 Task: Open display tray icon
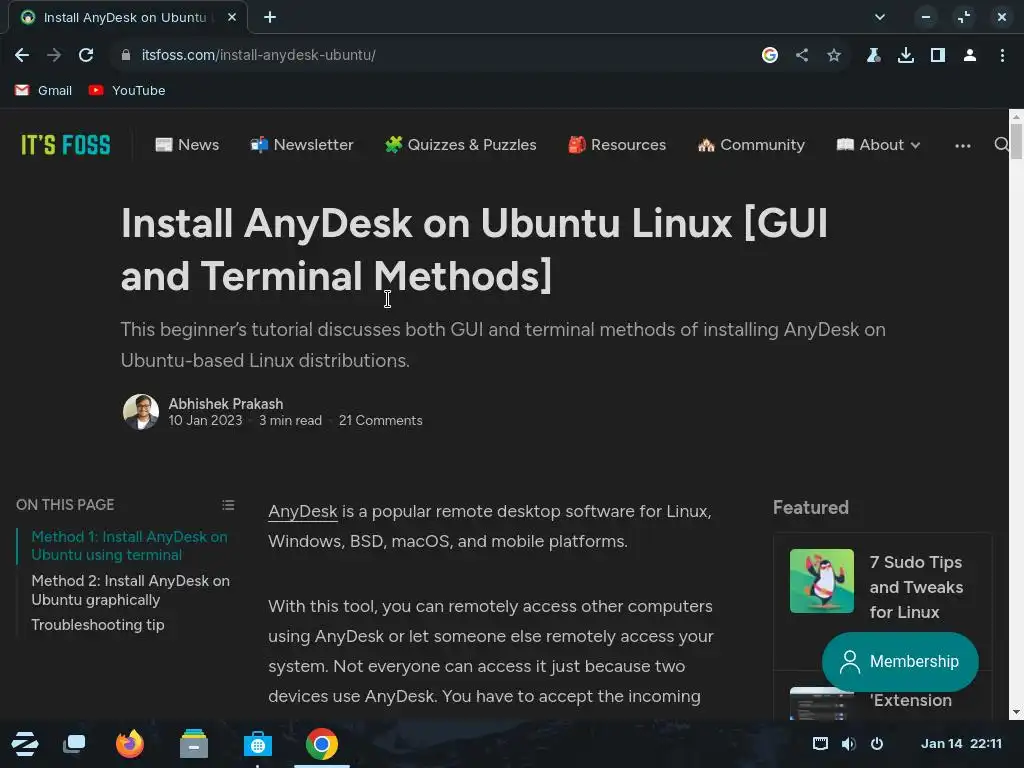(x=820, y=744)
